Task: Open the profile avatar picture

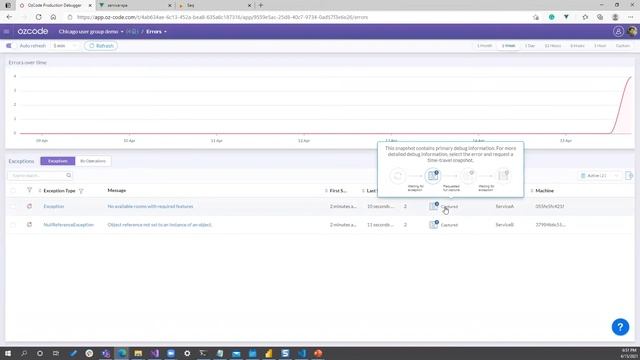Action: pyautogui.click(x=632, y=31)
